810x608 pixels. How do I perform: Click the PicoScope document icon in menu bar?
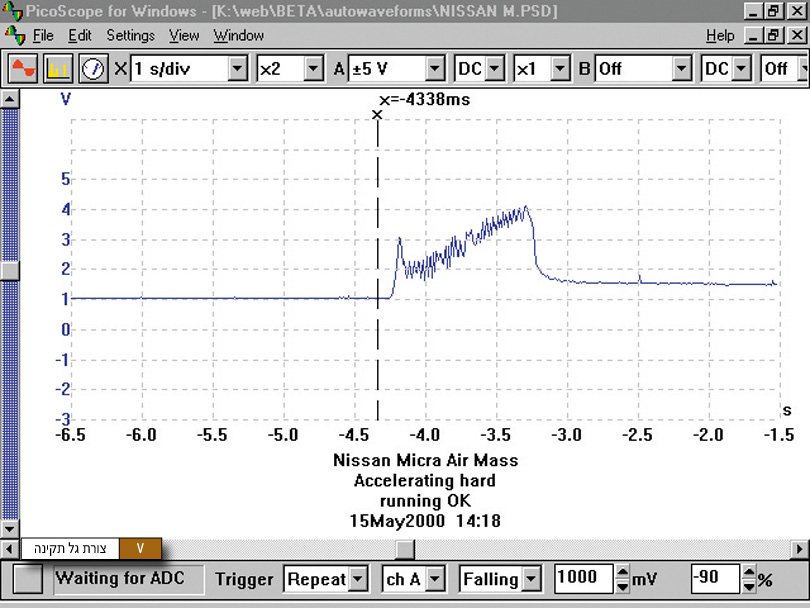pyautogui.click(x=14, y=35)
